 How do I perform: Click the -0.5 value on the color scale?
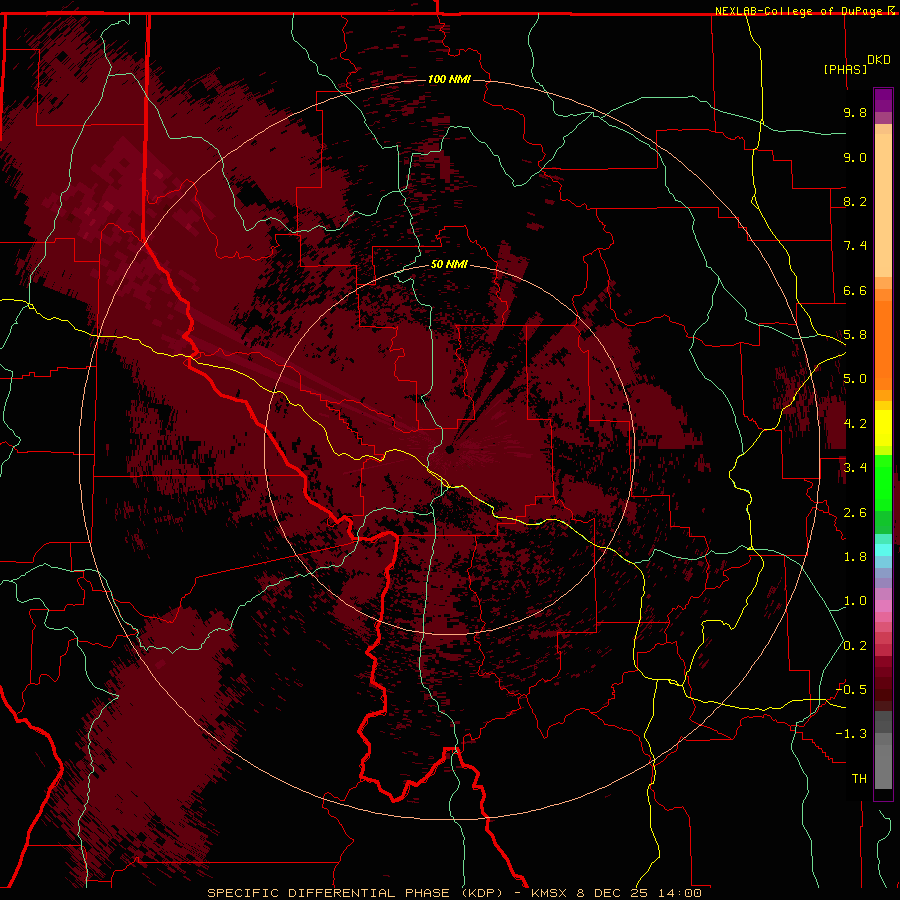851,690
